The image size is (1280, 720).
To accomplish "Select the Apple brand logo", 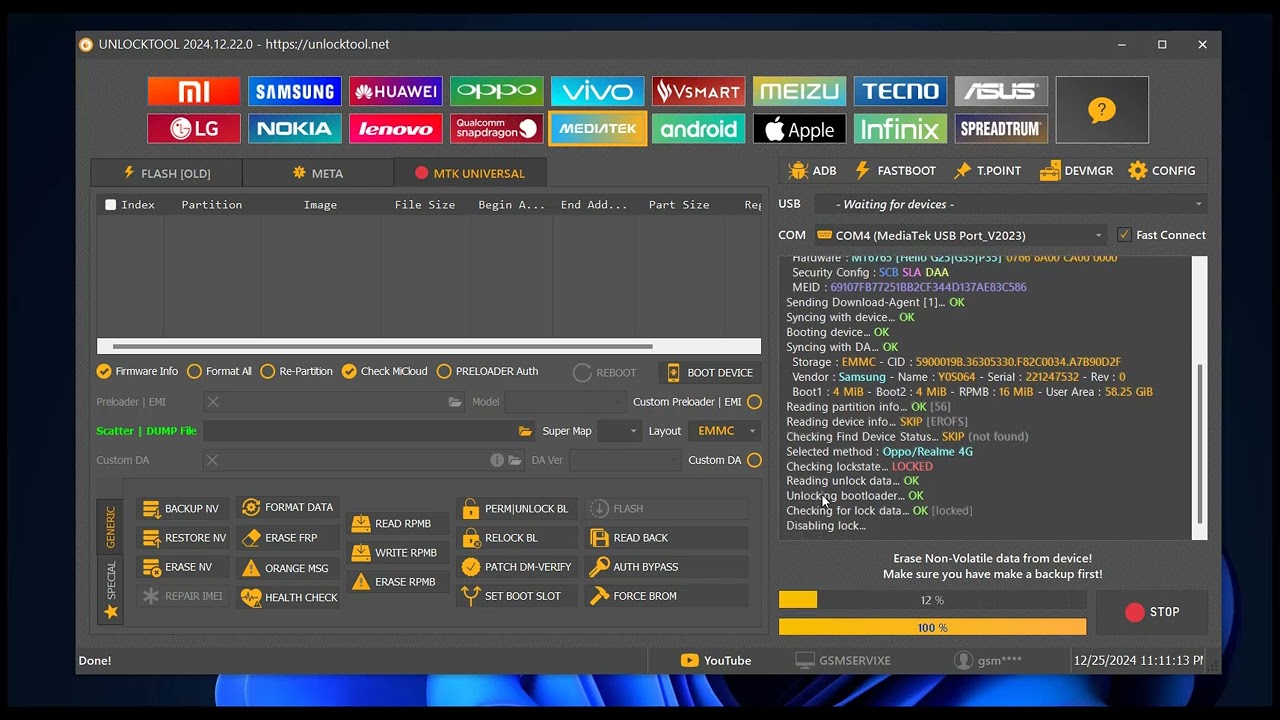I will pyautogui.click(x=800, y=129).
